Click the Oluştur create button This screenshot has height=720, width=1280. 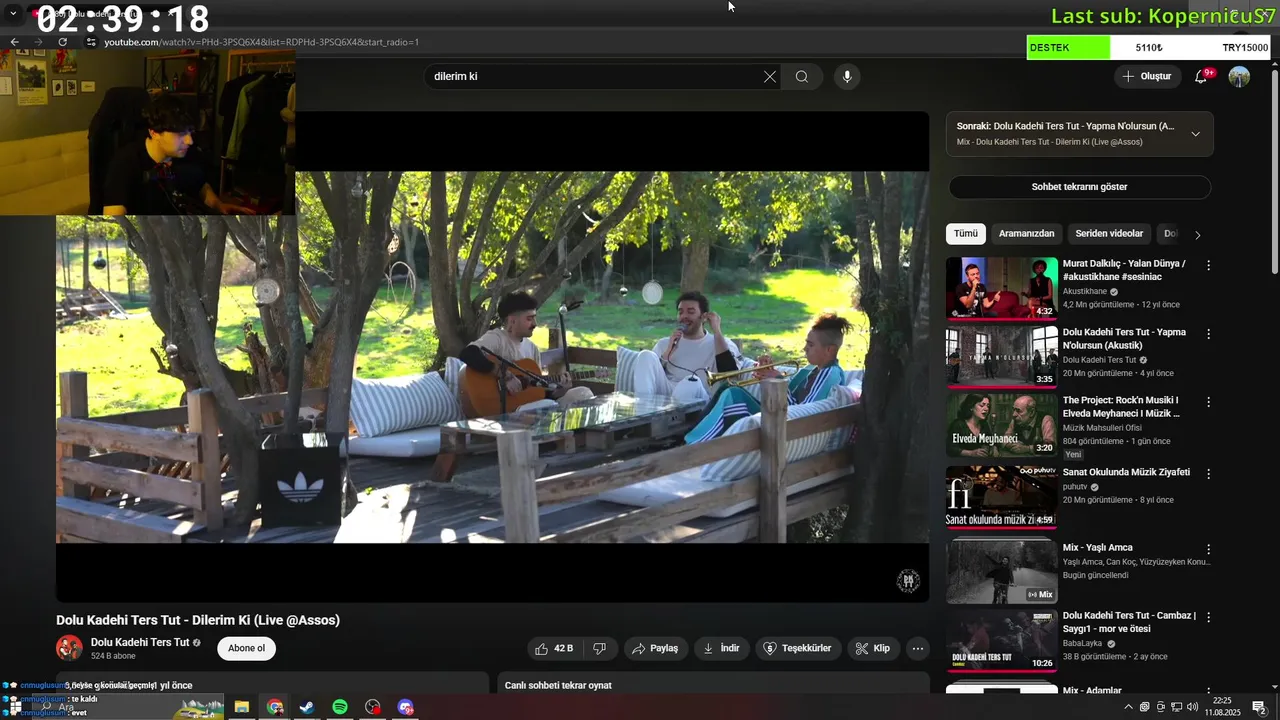coord(1147,76)
